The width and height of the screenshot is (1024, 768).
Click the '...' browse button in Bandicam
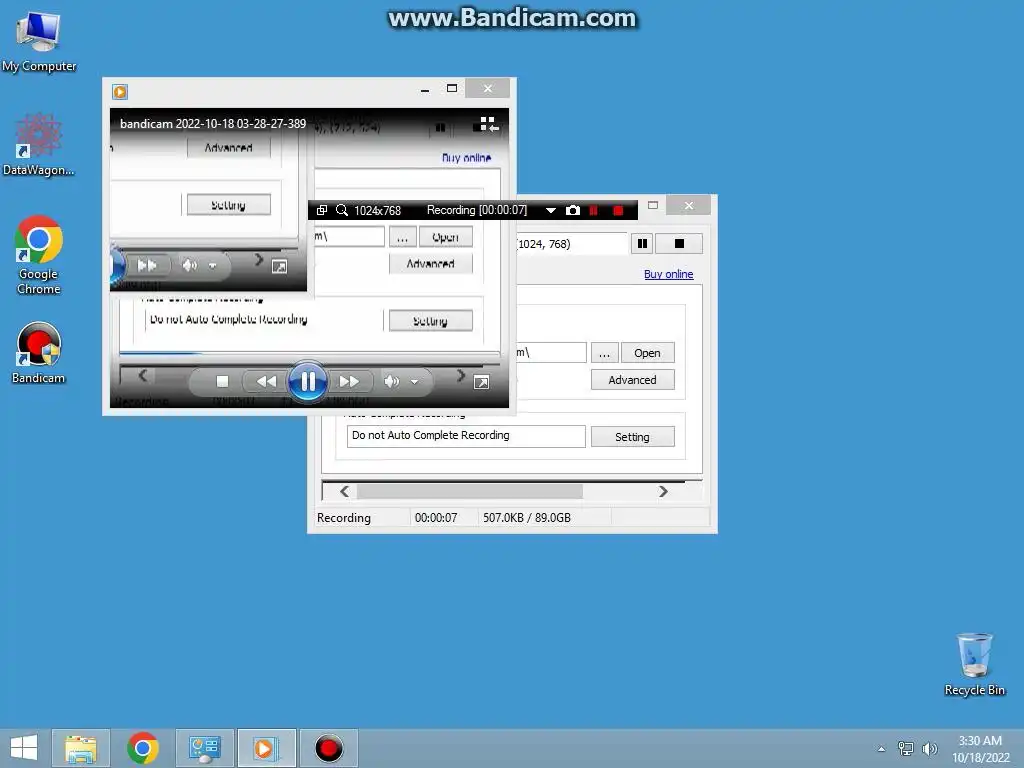(x=605, y=353)
